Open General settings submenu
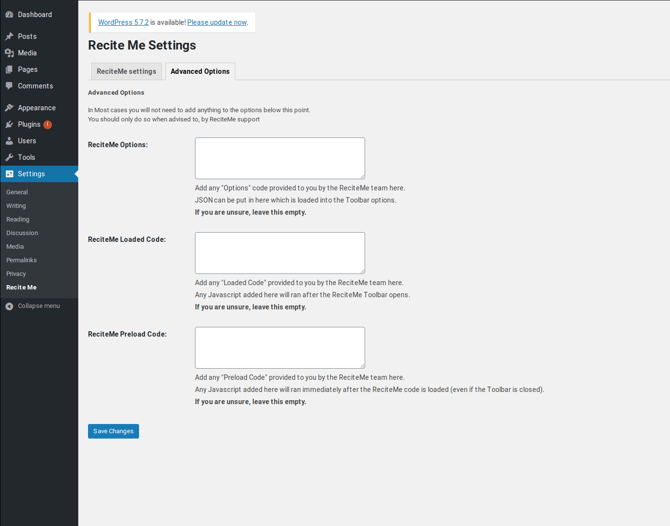670x526 pixels. [x=17, y=192]
